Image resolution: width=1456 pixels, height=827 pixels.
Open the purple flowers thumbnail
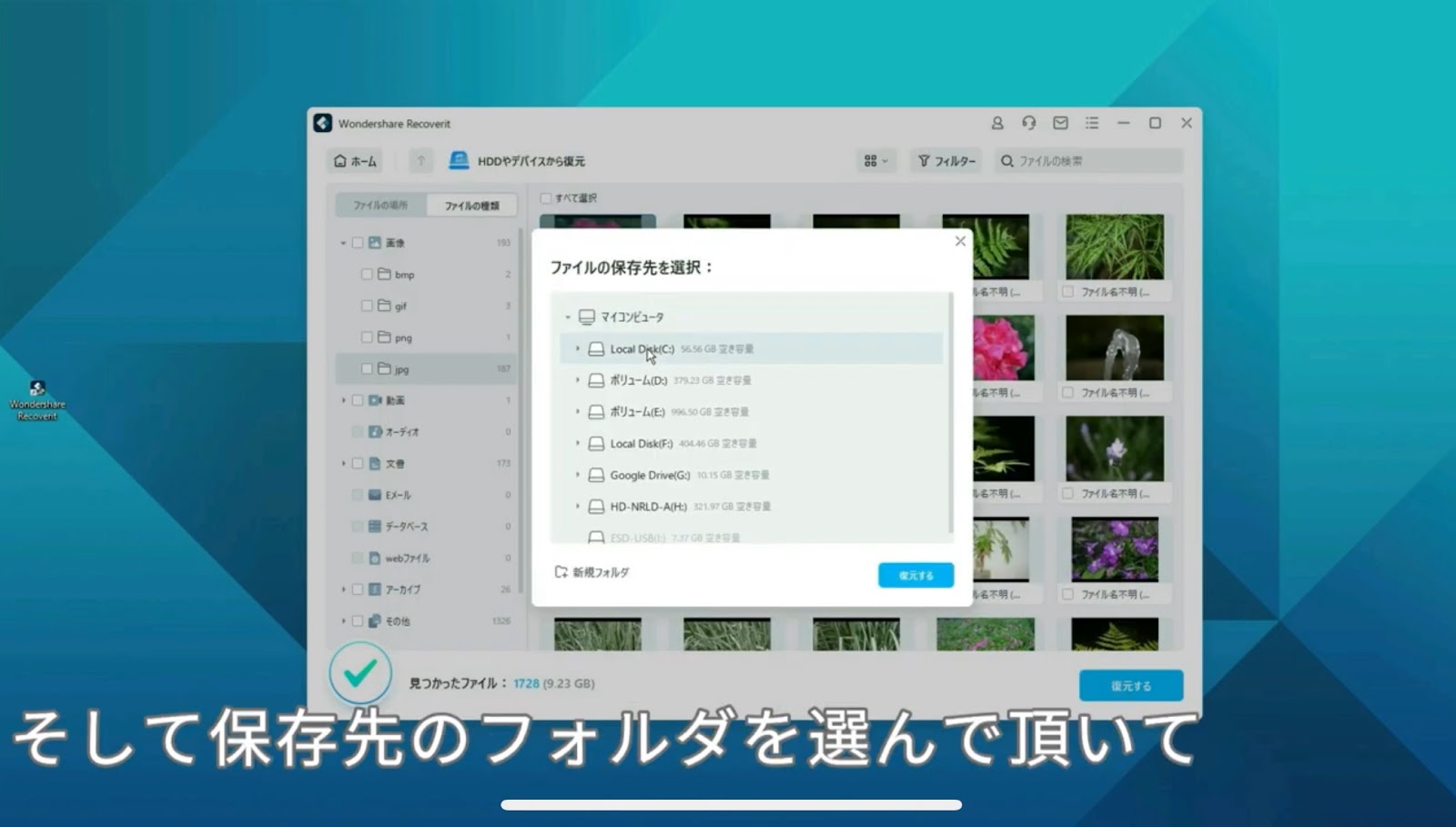click(1115, 550)
